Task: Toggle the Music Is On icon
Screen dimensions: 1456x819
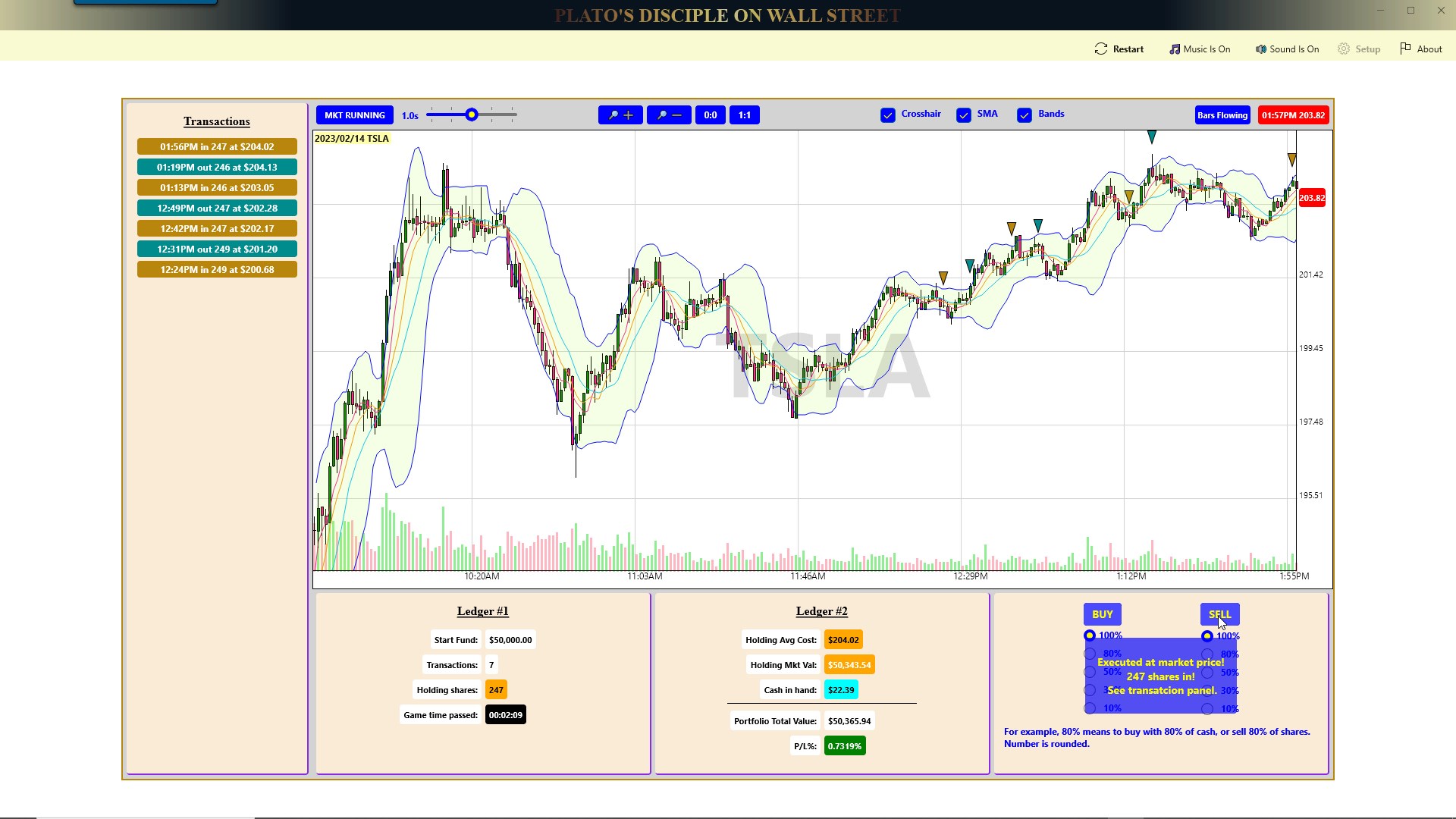Action: (1174, 49)
